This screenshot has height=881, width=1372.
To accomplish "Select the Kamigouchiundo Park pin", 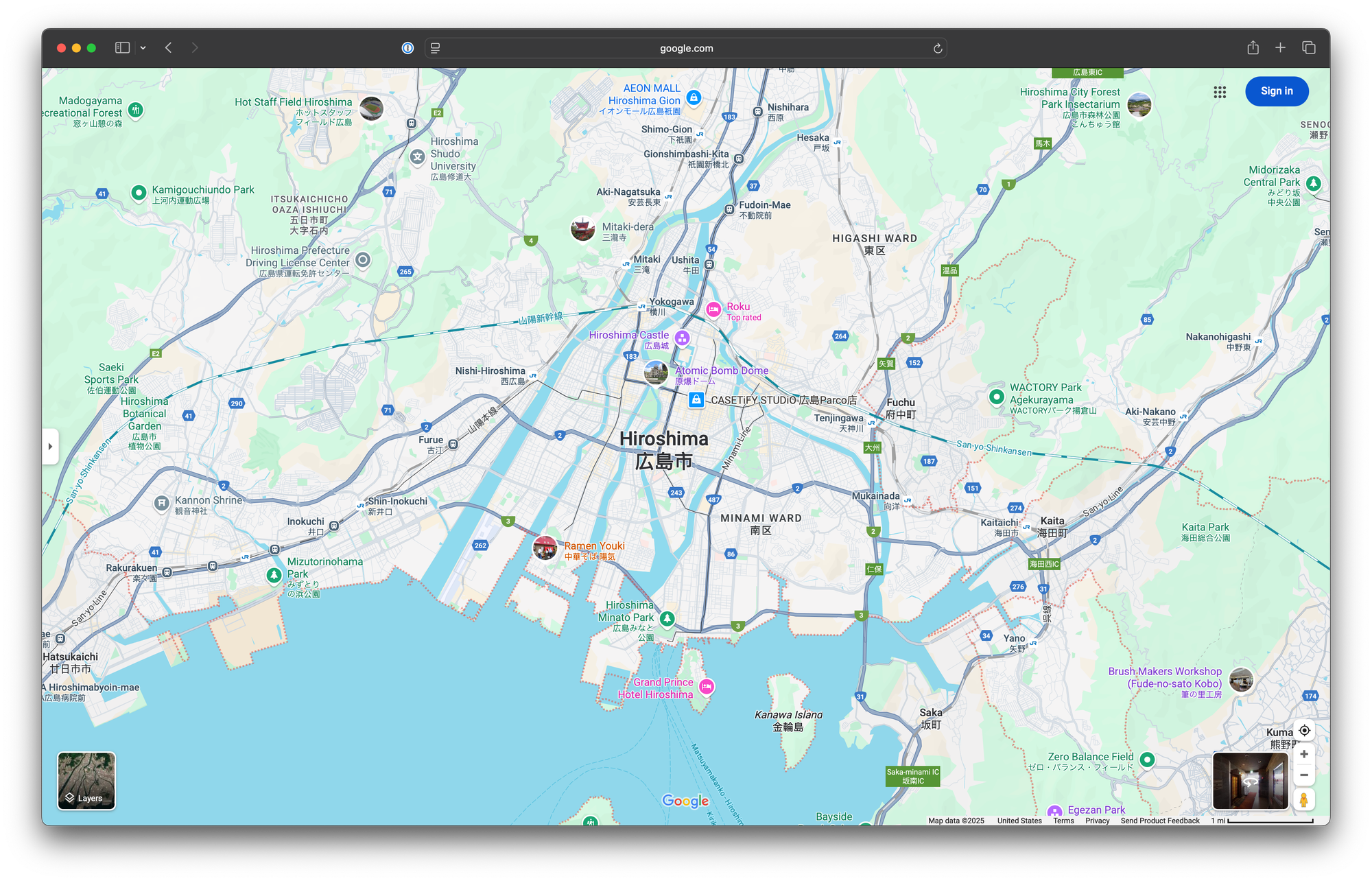I will click(139, 193).
